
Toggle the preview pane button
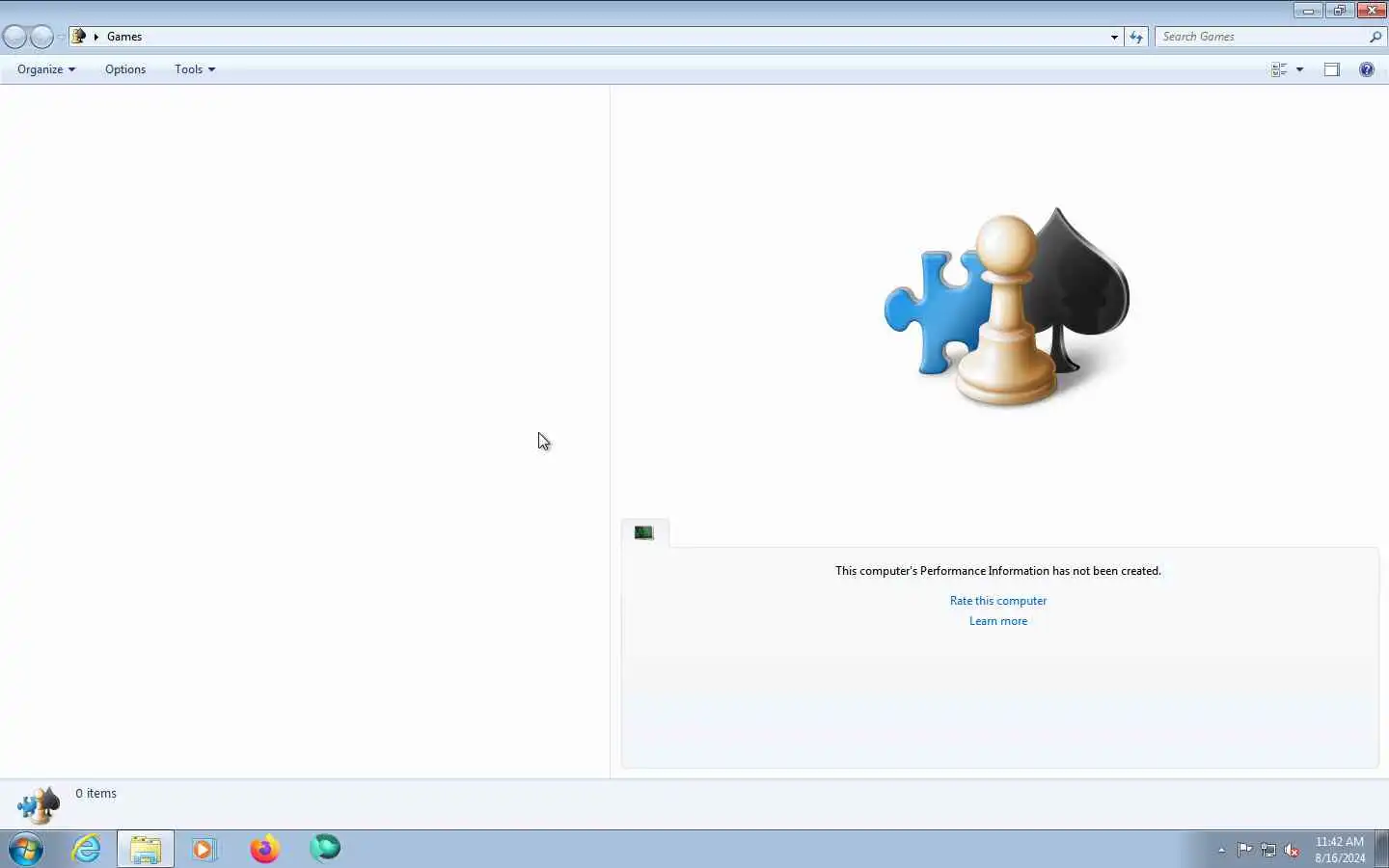[x=1332, y=69]
